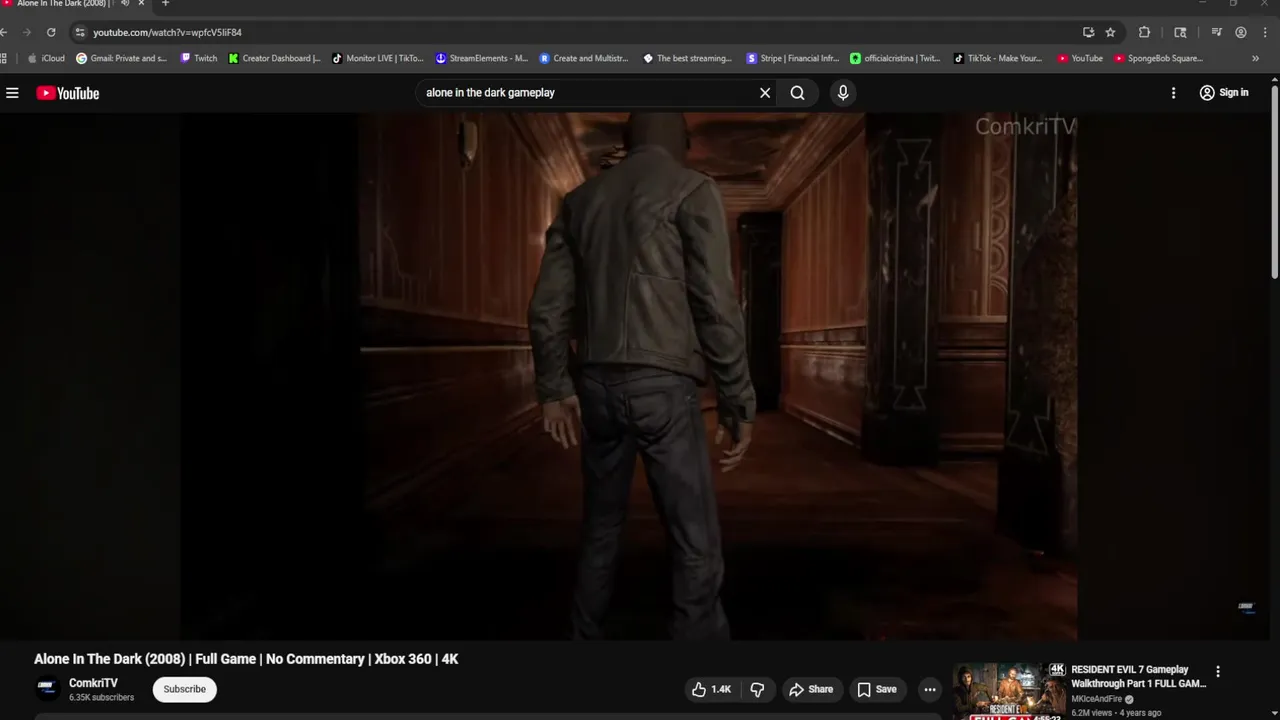
Task: Click the address bar URL
Action: [x=167, y=32]
